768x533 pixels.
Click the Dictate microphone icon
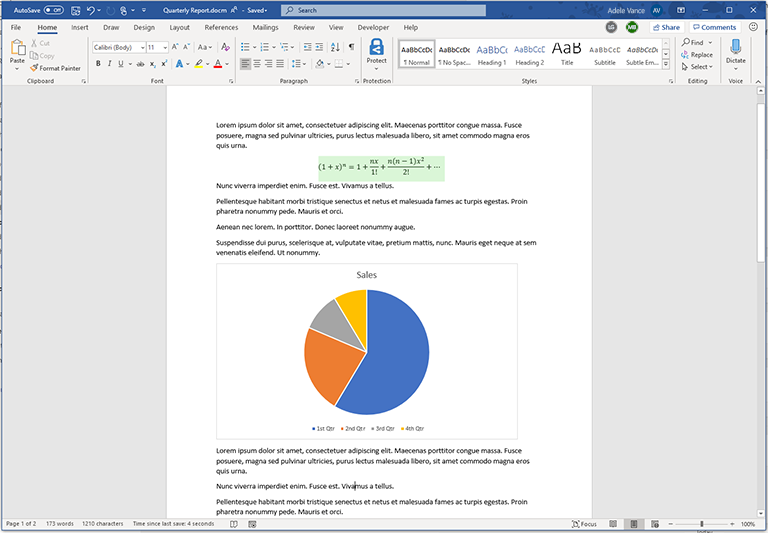[736, 47]
